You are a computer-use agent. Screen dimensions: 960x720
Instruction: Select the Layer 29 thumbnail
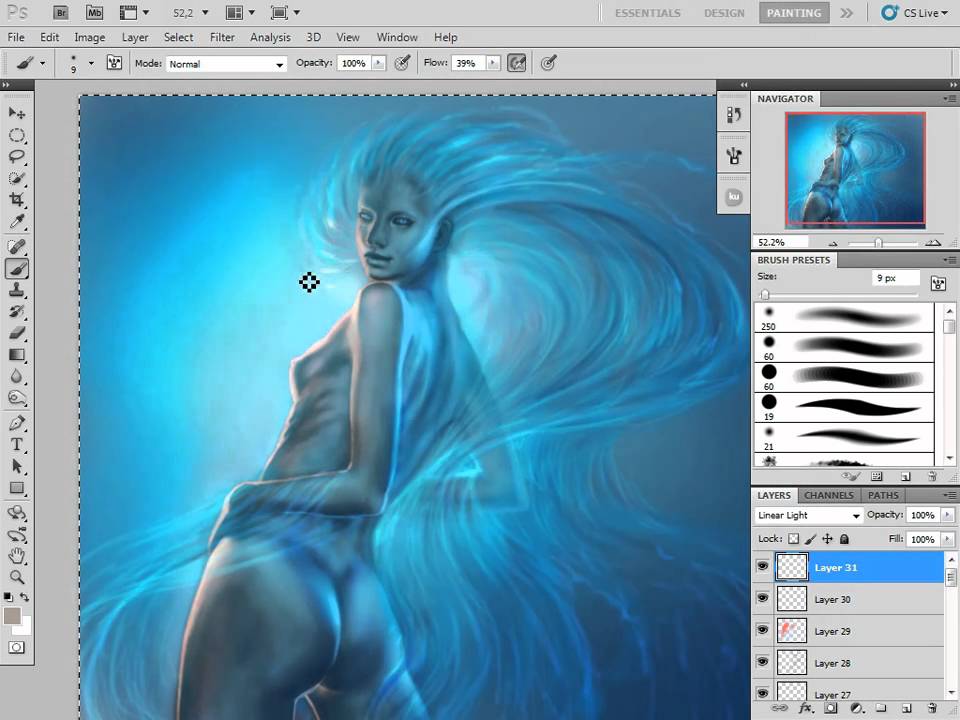792,631
